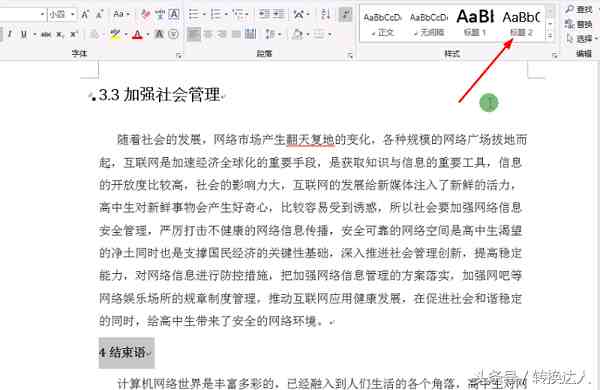Click the paragraph Shading paint bucket icon
Screen dimensions: 600x390
[x=298, y=34]
